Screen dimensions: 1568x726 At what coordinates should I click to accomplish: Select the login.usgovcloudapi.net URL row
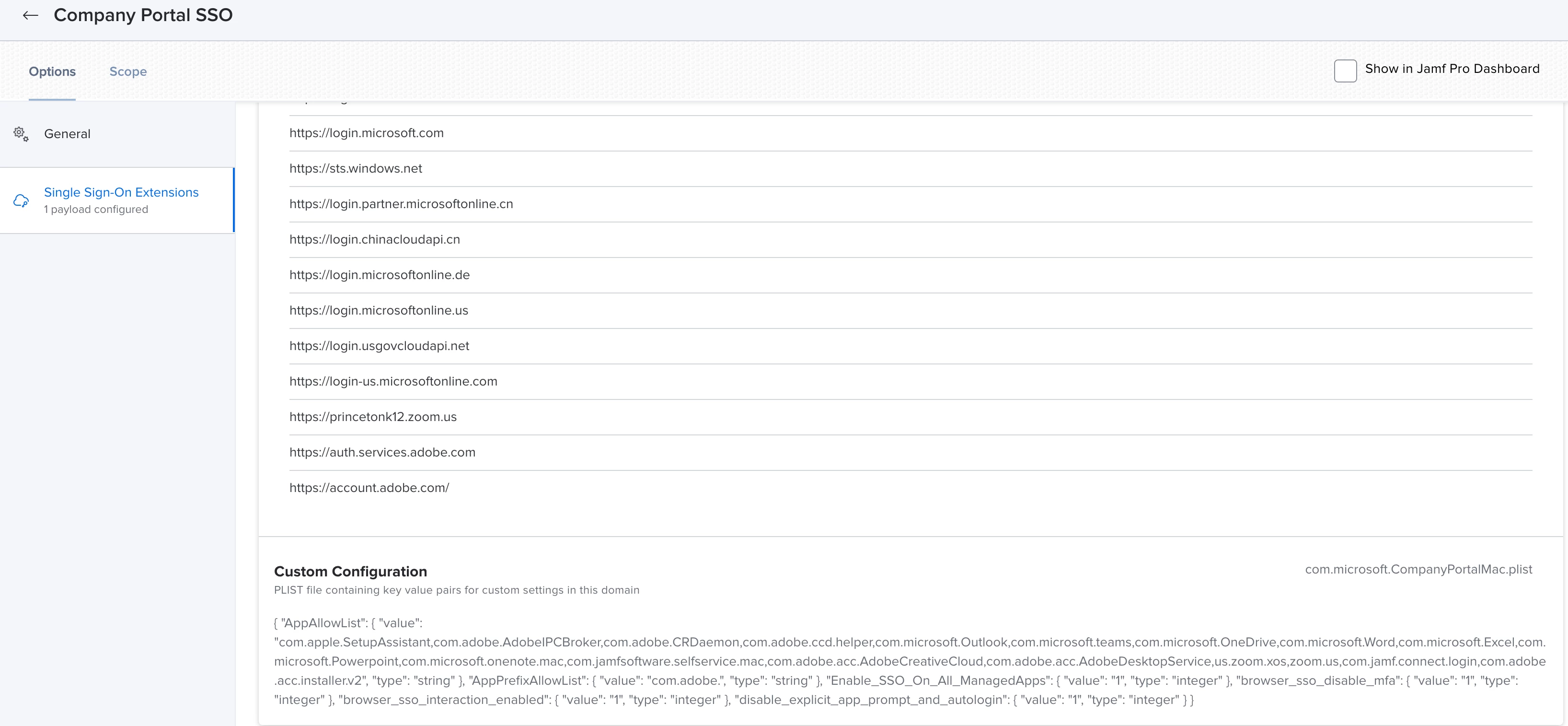(911, 346)
